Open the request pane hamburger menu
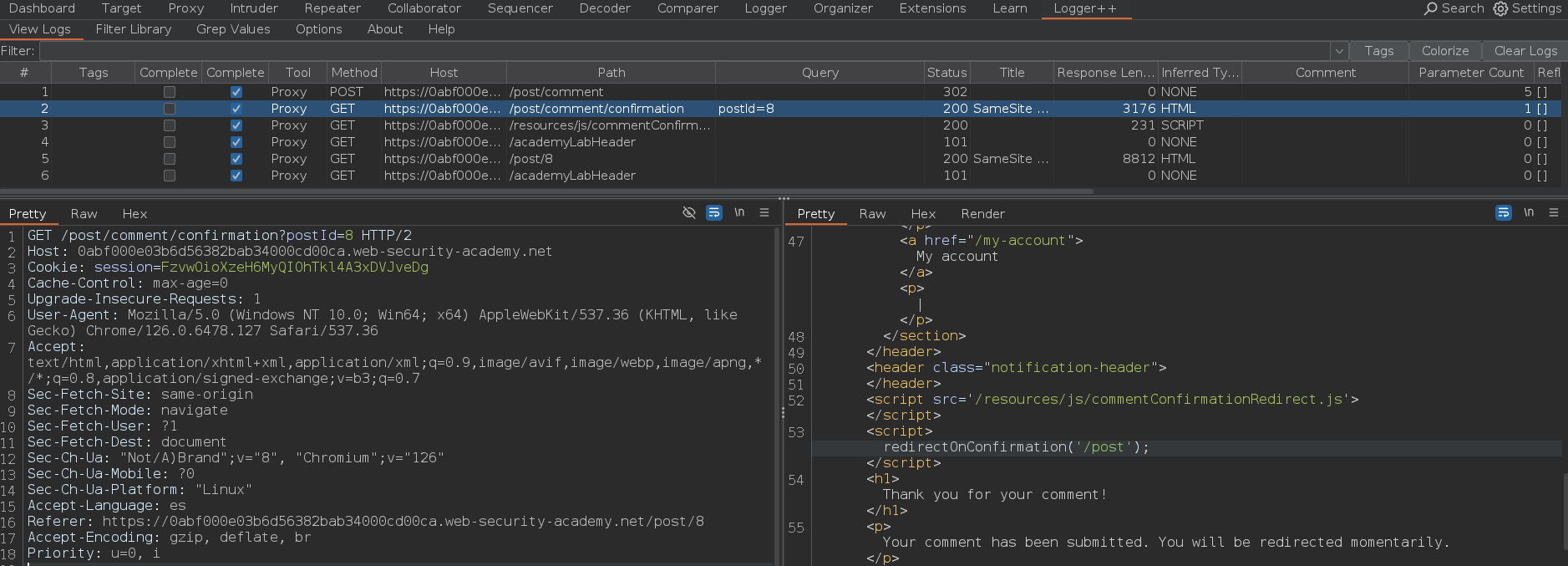This screenshot has height=566, width=1568. tap(764, 212)
